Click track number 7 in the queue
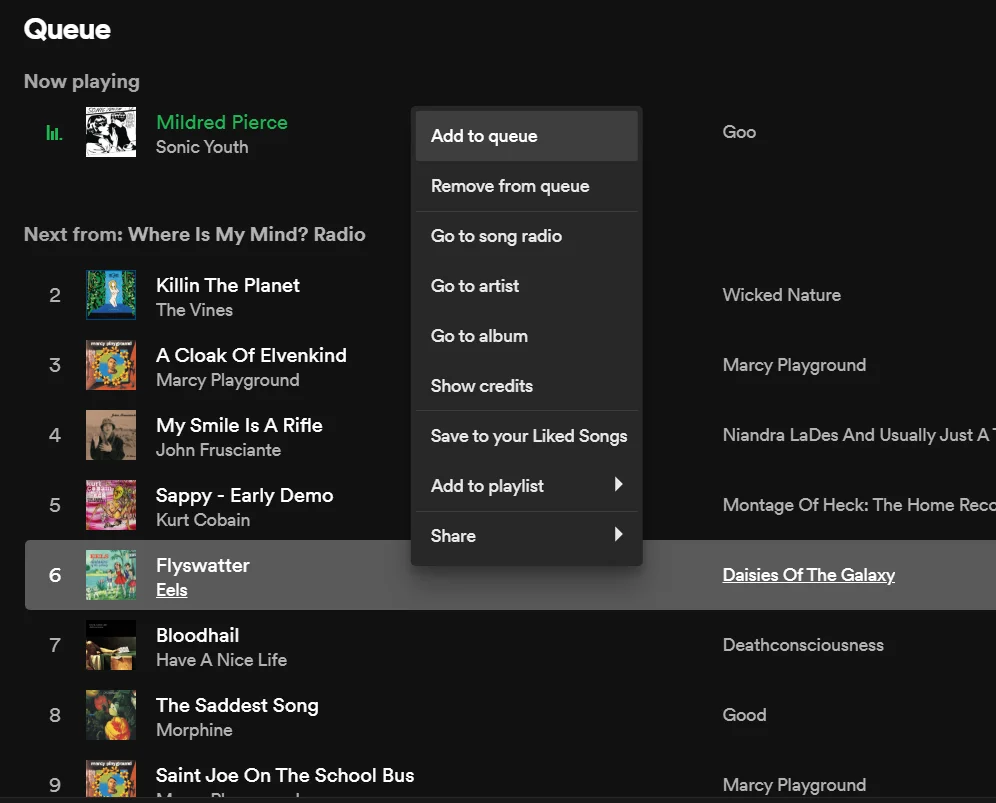Viewport: 996px width, 803px height. pyautogui.click(x=55, y=645)
